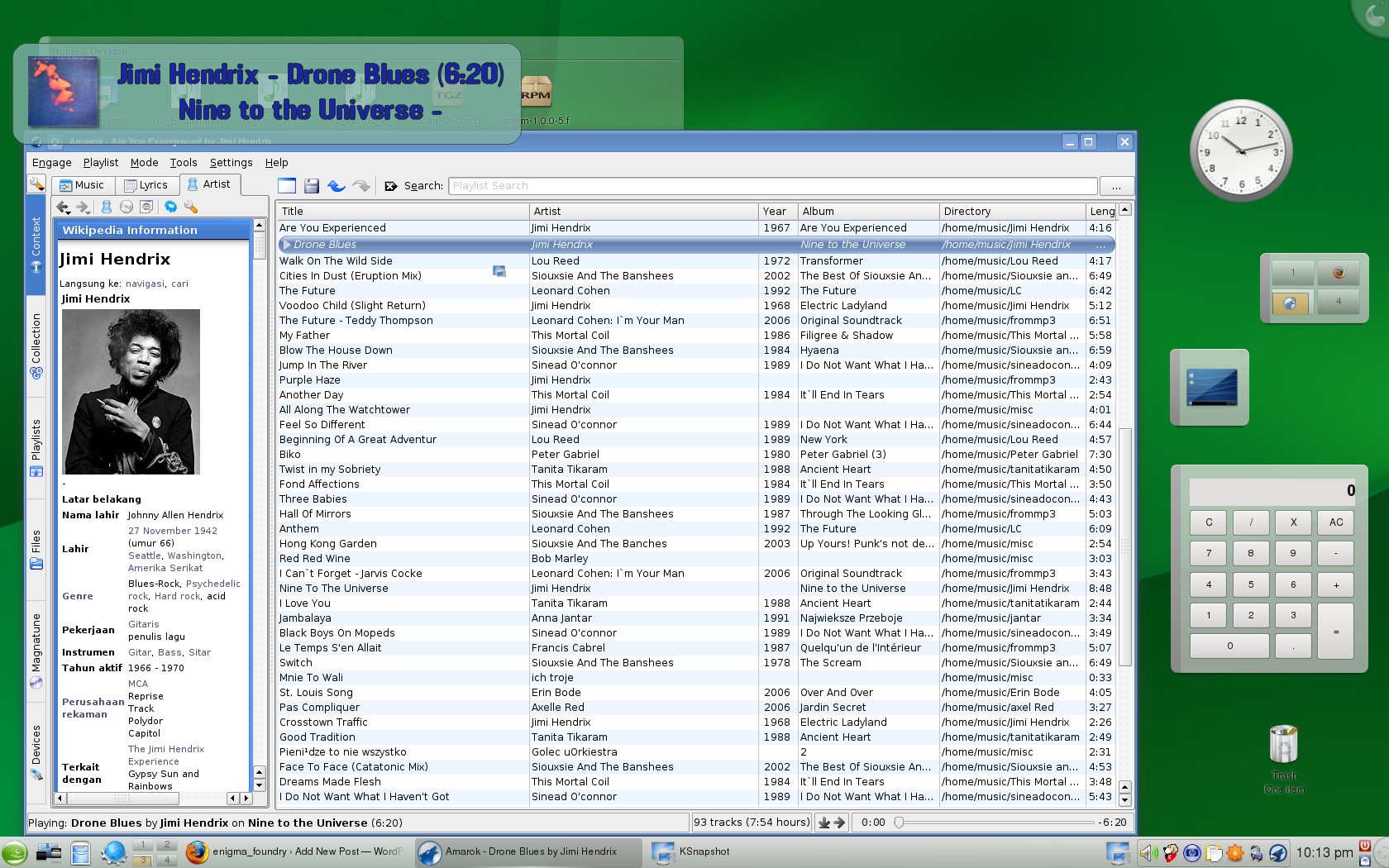Viewport: 1389px width, 868px height.
Task: Show the album Wikipedia page disc icon
Action: coord(126,207)
